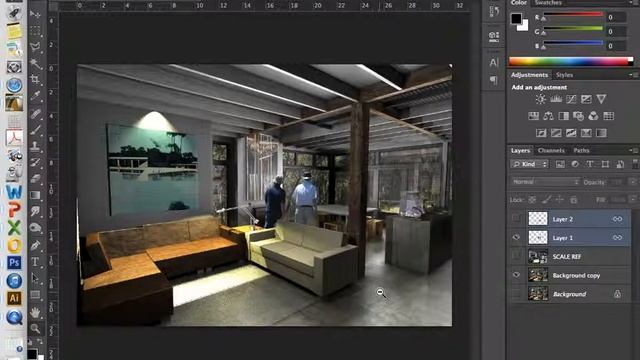Add a Gradient Map adjustment
Image resolution: width=640 pixels, height=360 pixels.
[601, 133]
